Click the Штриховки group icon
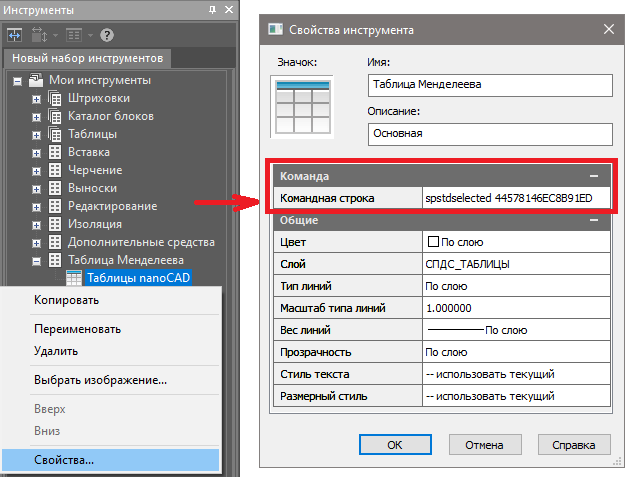This screenshot has width=632, height=477. tap(55, 98)
